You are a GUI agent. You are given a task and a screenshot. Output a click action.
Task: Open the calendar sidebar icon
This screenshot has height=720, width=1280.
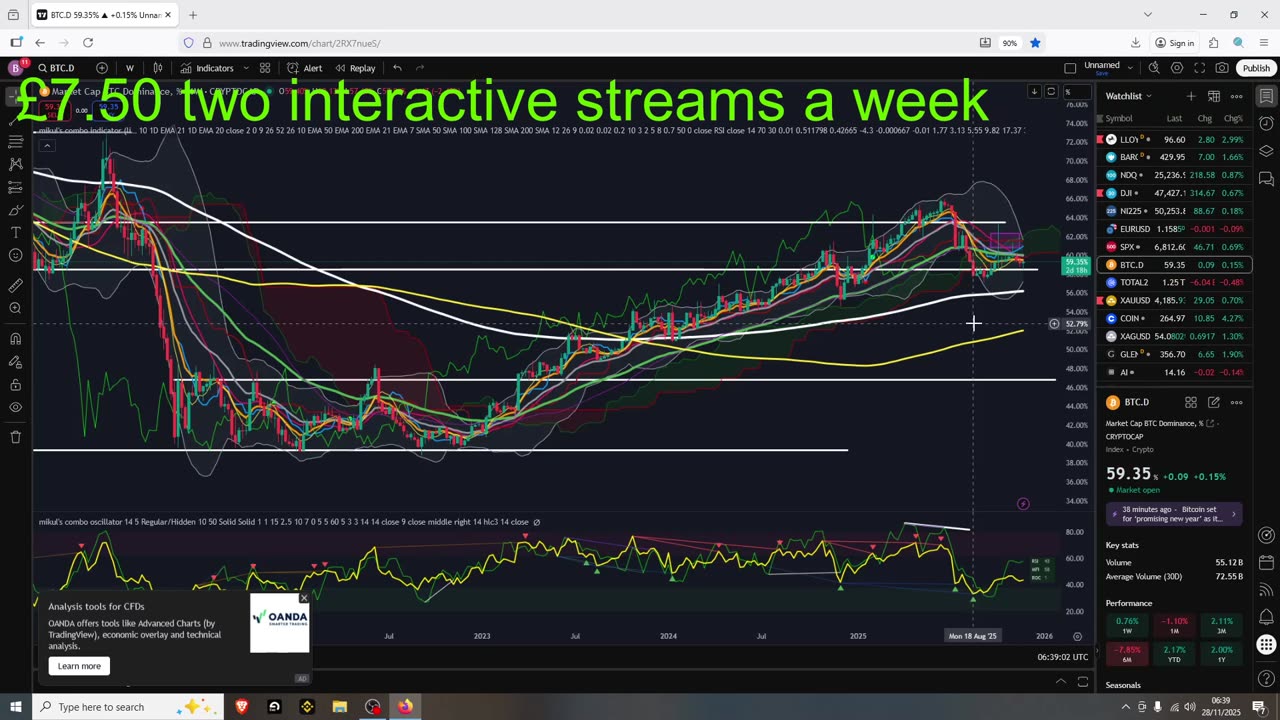coord(1266,562)
